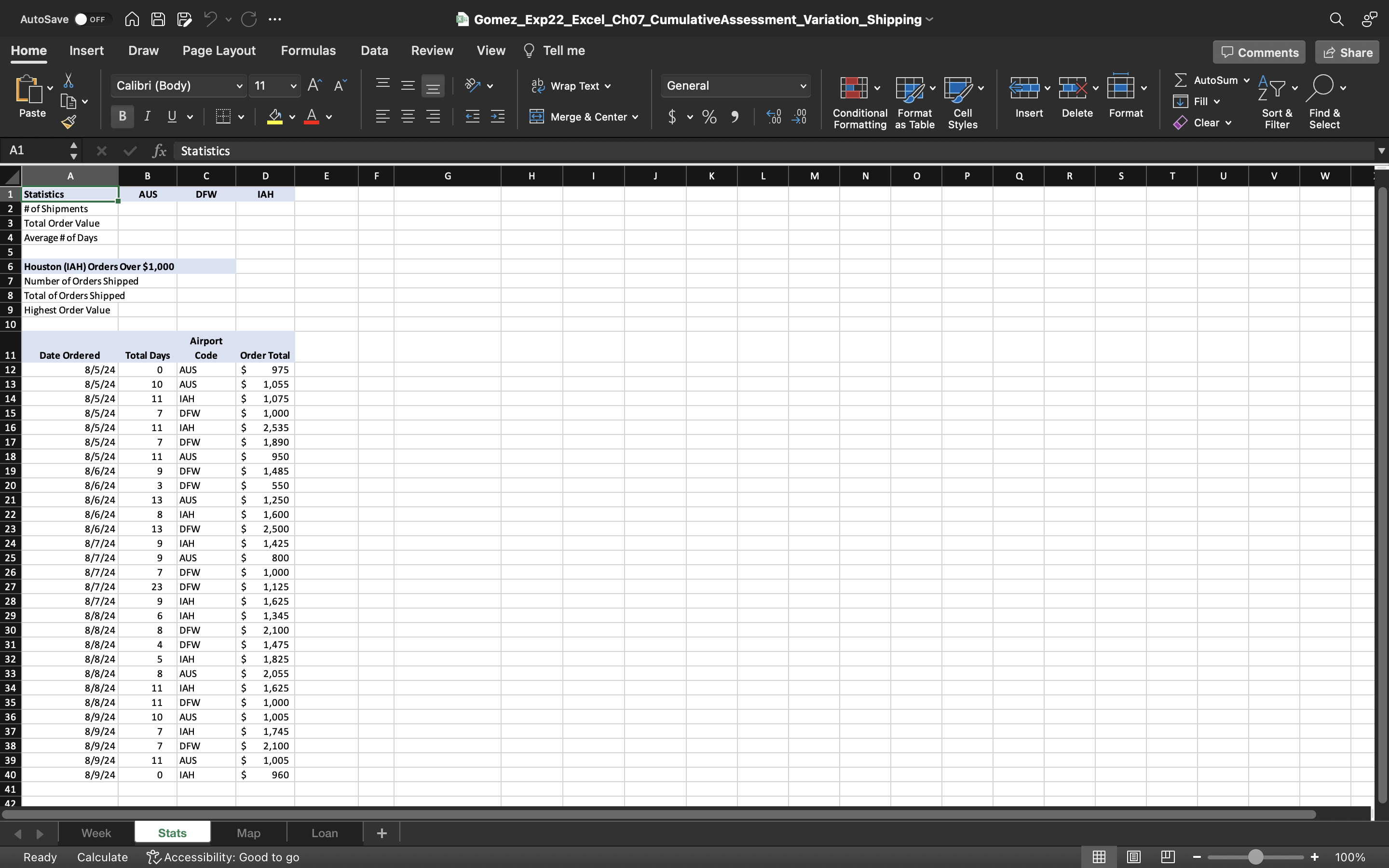1389x868 pixels.
Task: Click the Insert Function fx icon
Action: [x=159, y=151]
